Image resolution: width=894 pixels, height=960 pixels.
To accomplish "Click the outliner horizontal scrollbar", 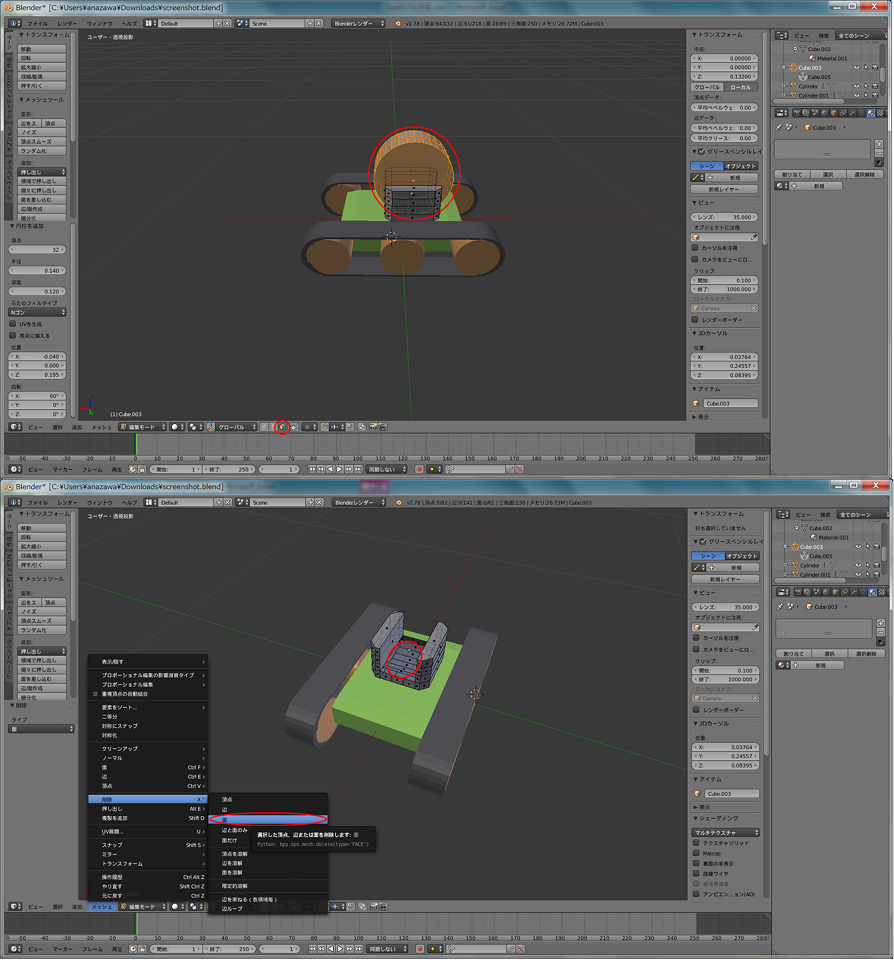I will tap(809, 101).
